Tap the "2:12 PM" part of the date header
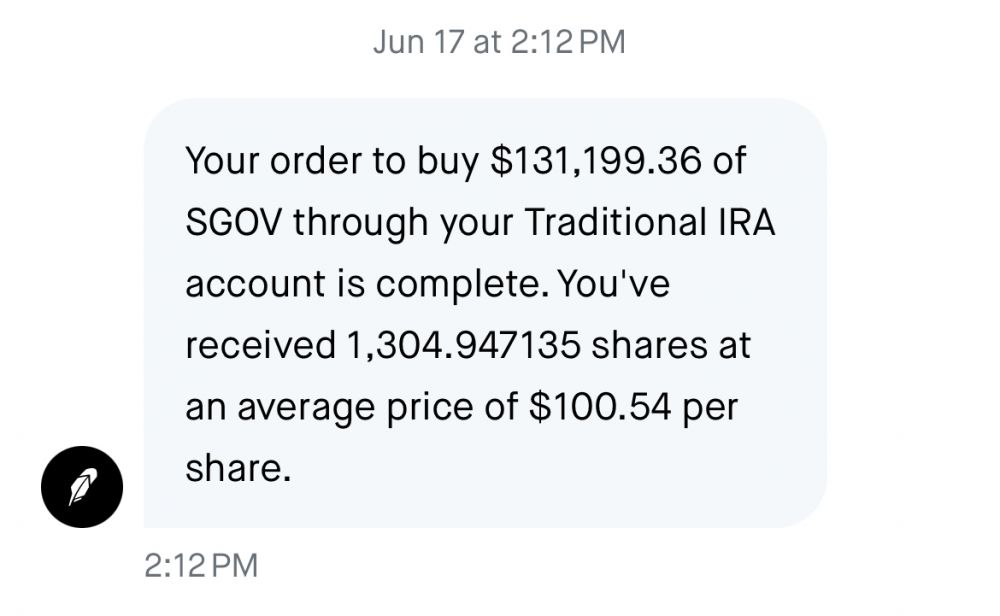 (568, 42)
